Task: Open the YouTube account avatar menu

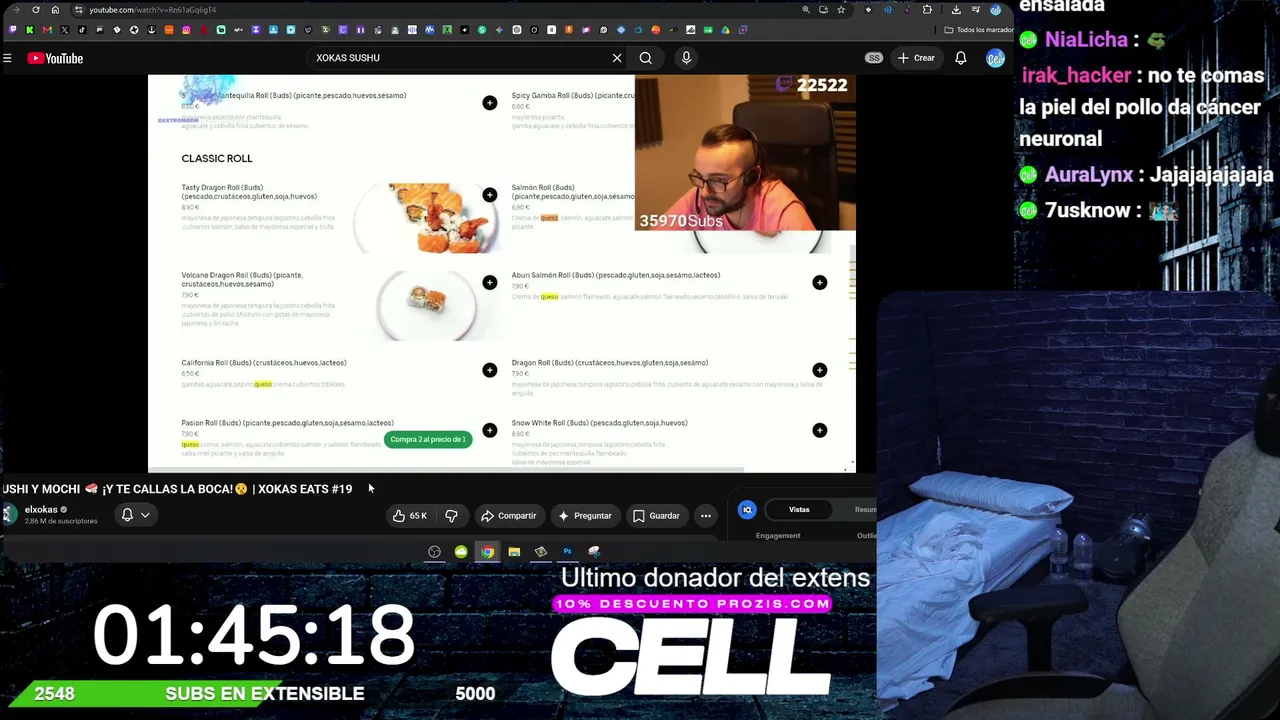Action: [x=995, y=58]
